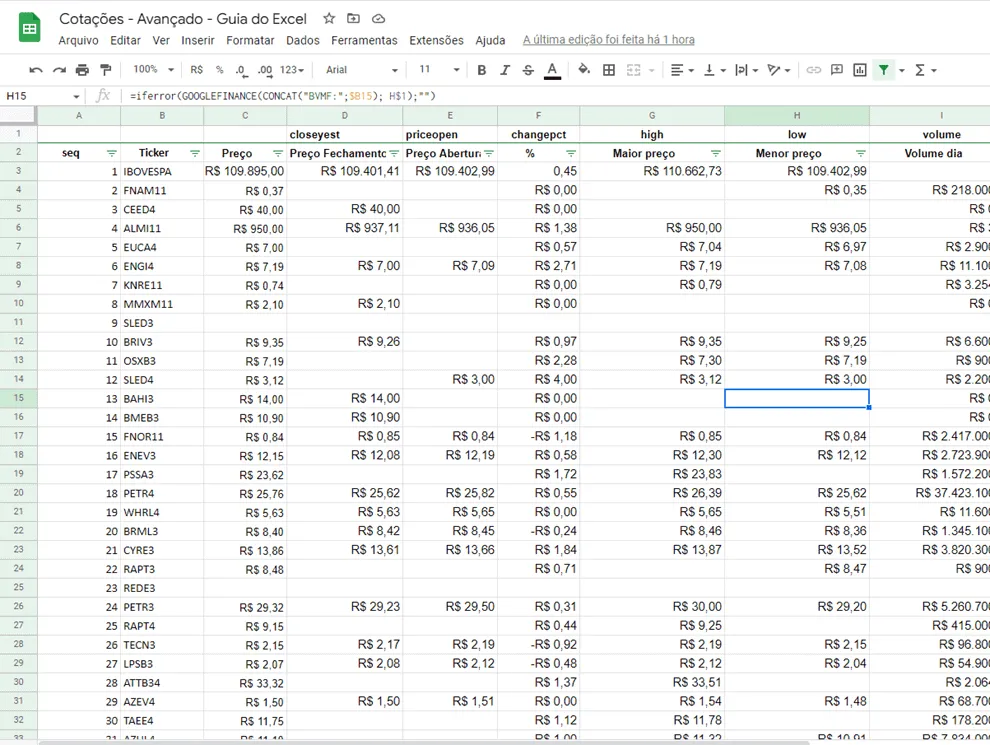Open the Extensões menu
The height and width of the screenshot is (745, 990).
click(436, 40)
